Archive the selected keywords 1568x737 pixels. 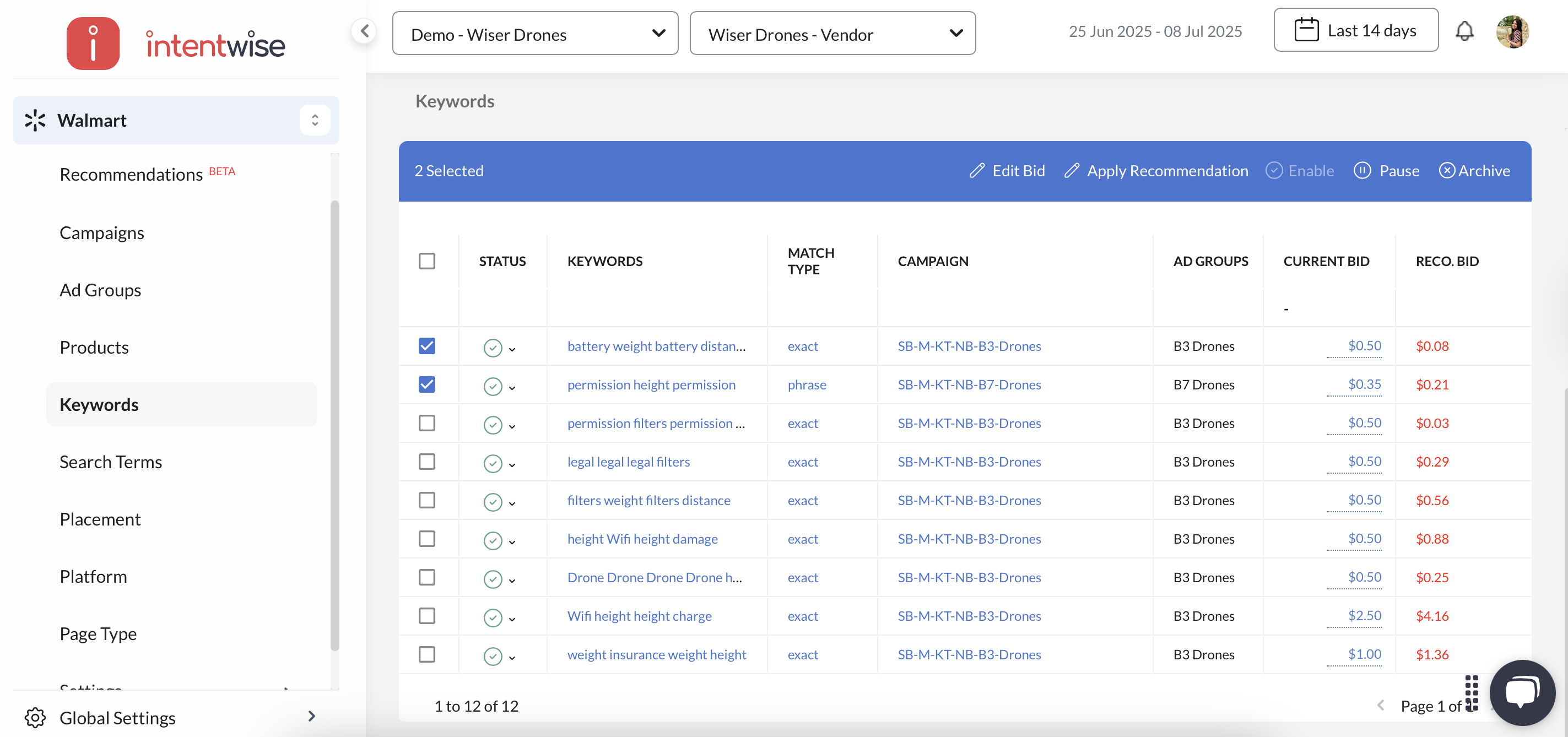point(1474,170)
